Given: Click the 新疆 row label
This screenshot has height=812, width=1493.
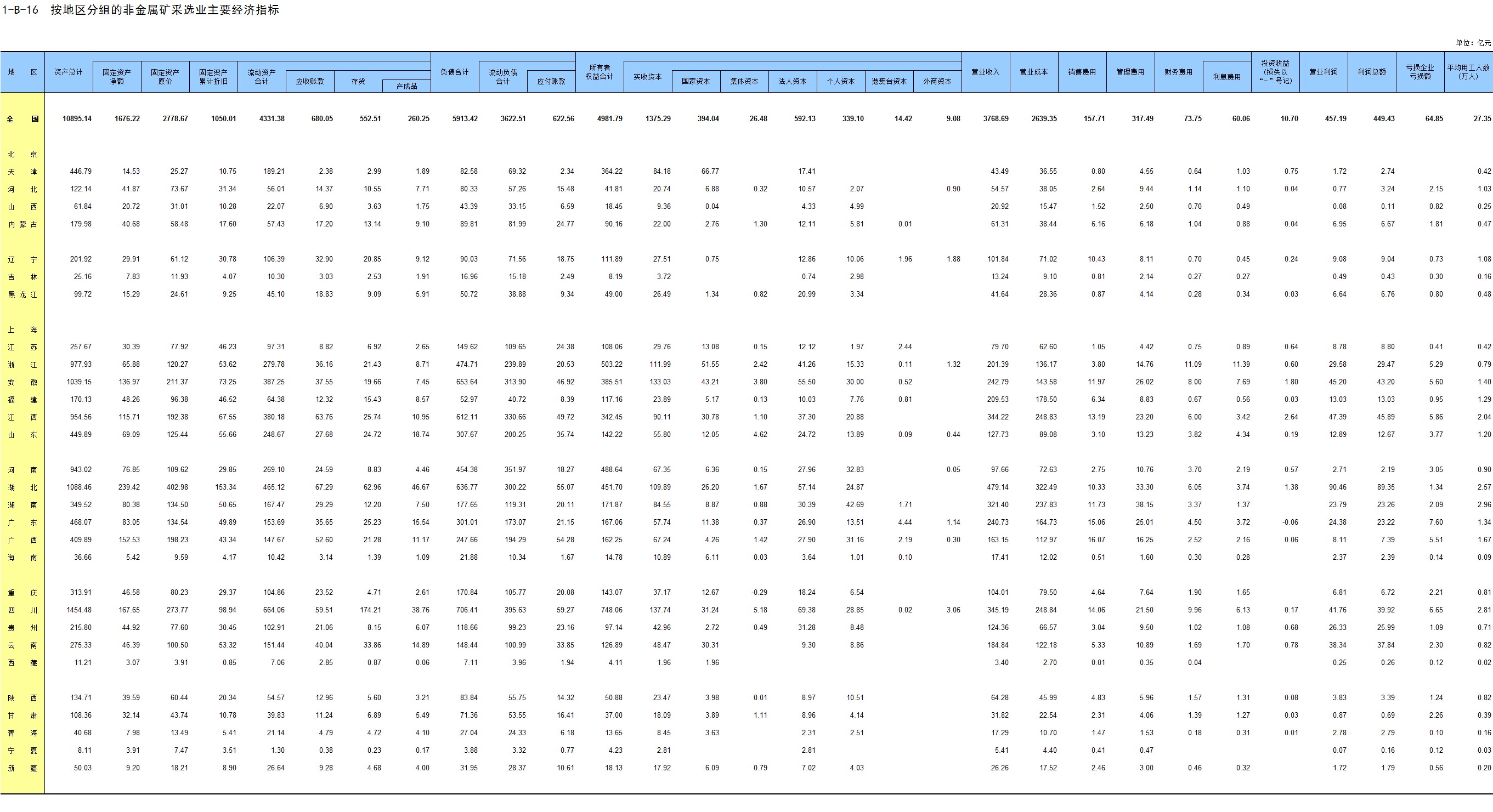Looking at the screenshot, I should click(x=22, y=768).
